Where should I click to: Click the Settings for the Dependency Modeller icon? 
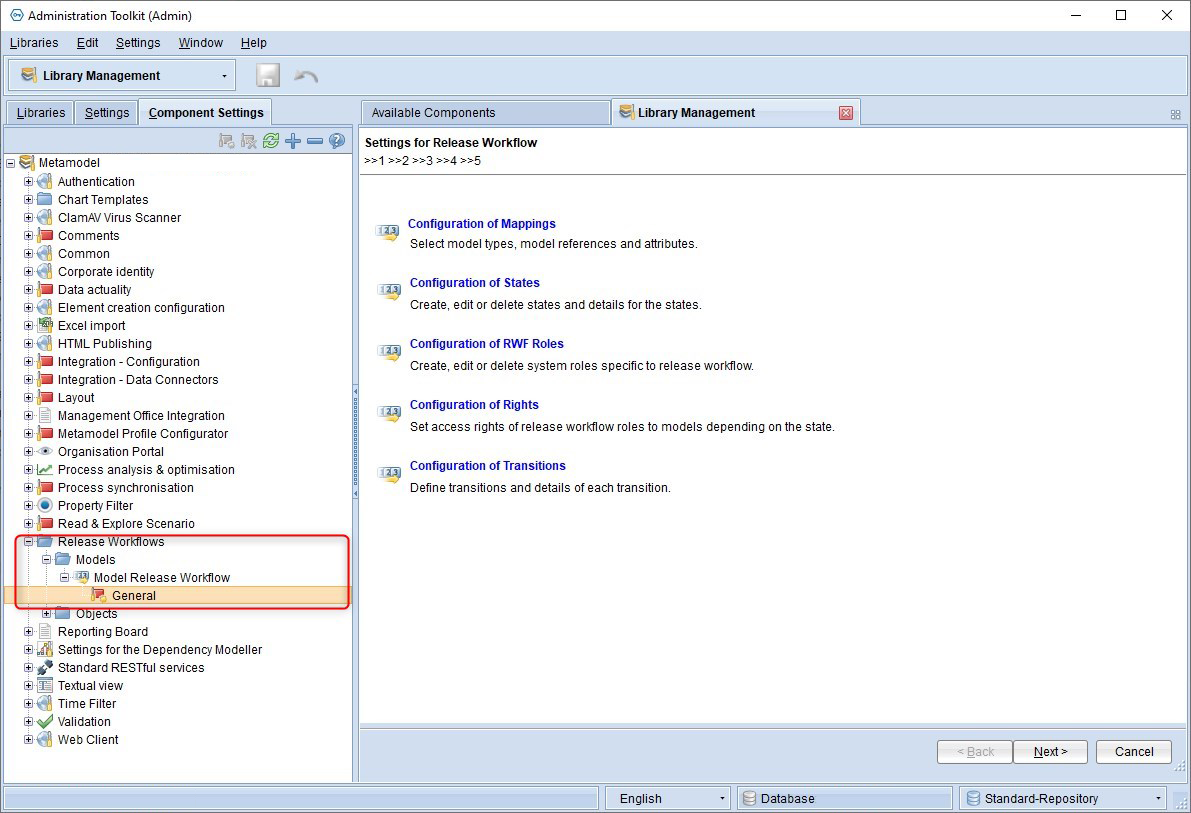[x=45, y=650]
